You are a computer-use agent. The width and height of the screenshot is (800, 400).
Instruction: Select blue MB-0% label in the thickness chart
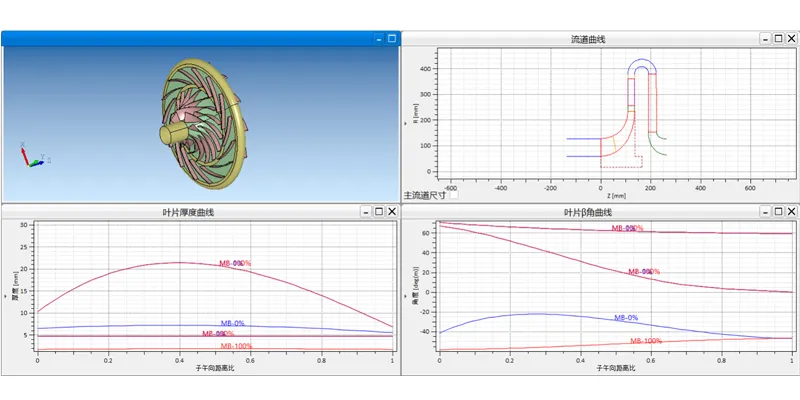click(x=233, y=323)
